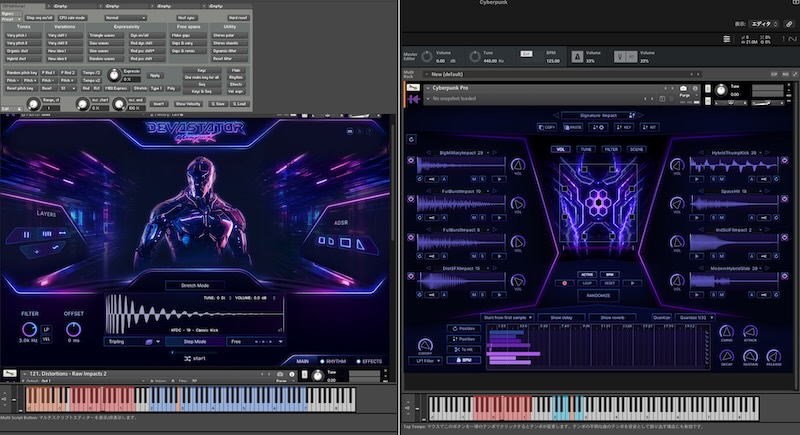The image size is (800, 435).
Task: Click the HIT randomize icon button
Action: pyautogui.click(x=649, y=127)
